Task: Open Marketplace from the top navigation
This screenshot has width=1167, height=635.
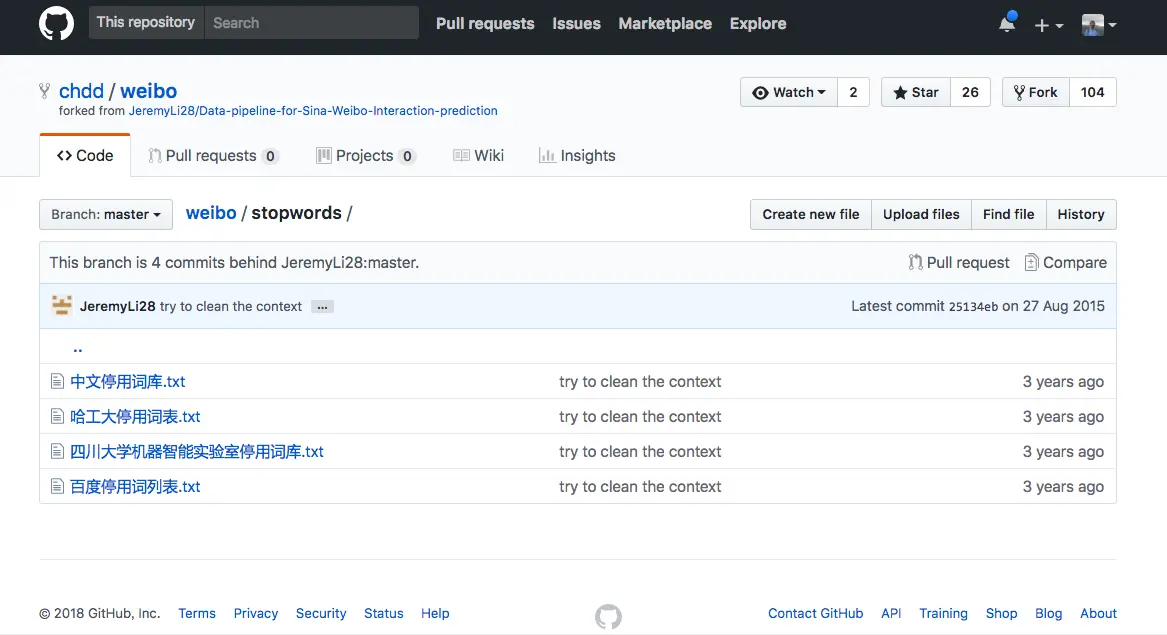Action: tap(665, 24)
